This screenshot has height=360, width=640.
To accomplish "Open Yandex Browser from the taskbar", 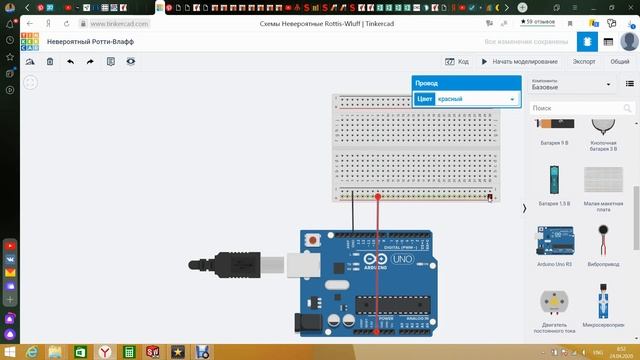I will (105, 352).
